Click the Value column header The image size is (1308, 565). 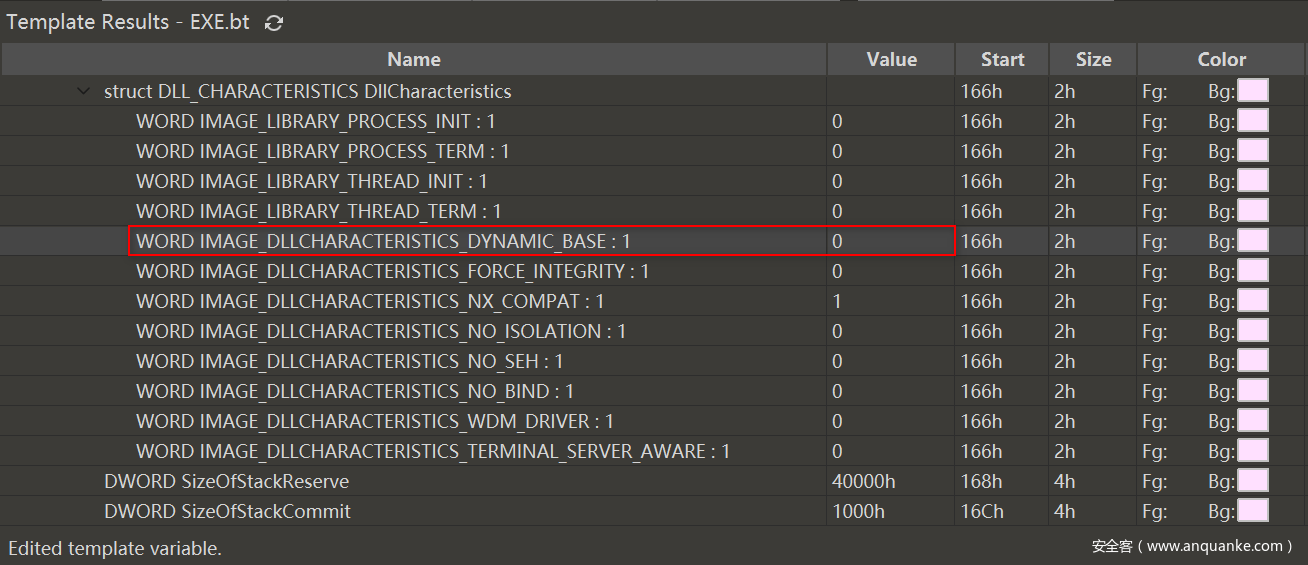891,60
